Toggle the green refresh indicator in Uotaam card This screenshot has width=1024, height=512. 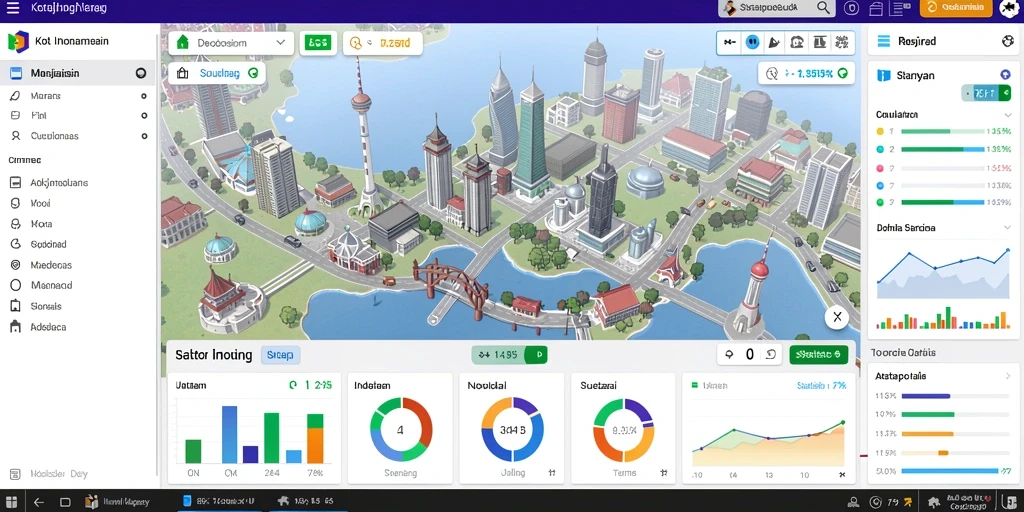(293, 385)
